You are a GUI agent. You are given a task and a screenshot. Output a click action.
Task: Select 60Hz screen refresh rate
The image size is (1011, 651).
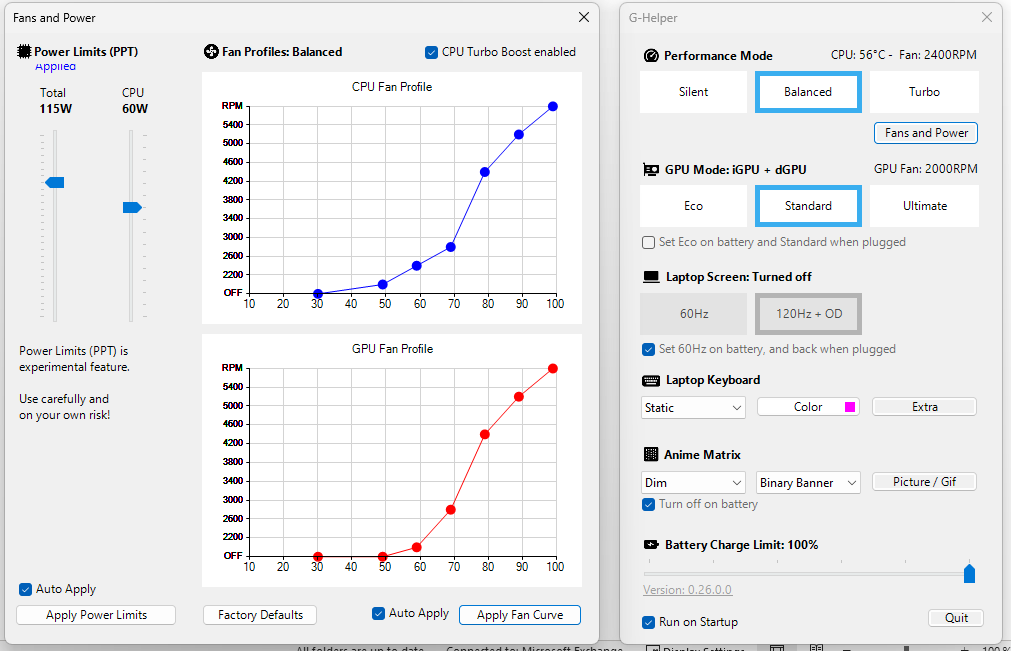click(x=693, y=314)
